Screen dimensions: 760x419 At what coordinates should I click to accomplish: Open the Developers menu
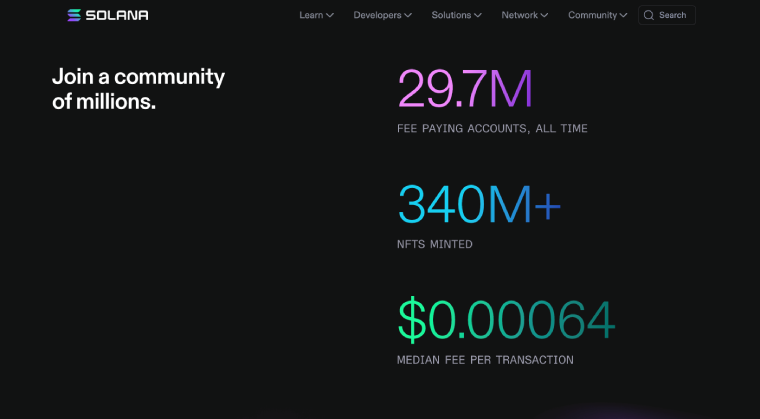382,15
